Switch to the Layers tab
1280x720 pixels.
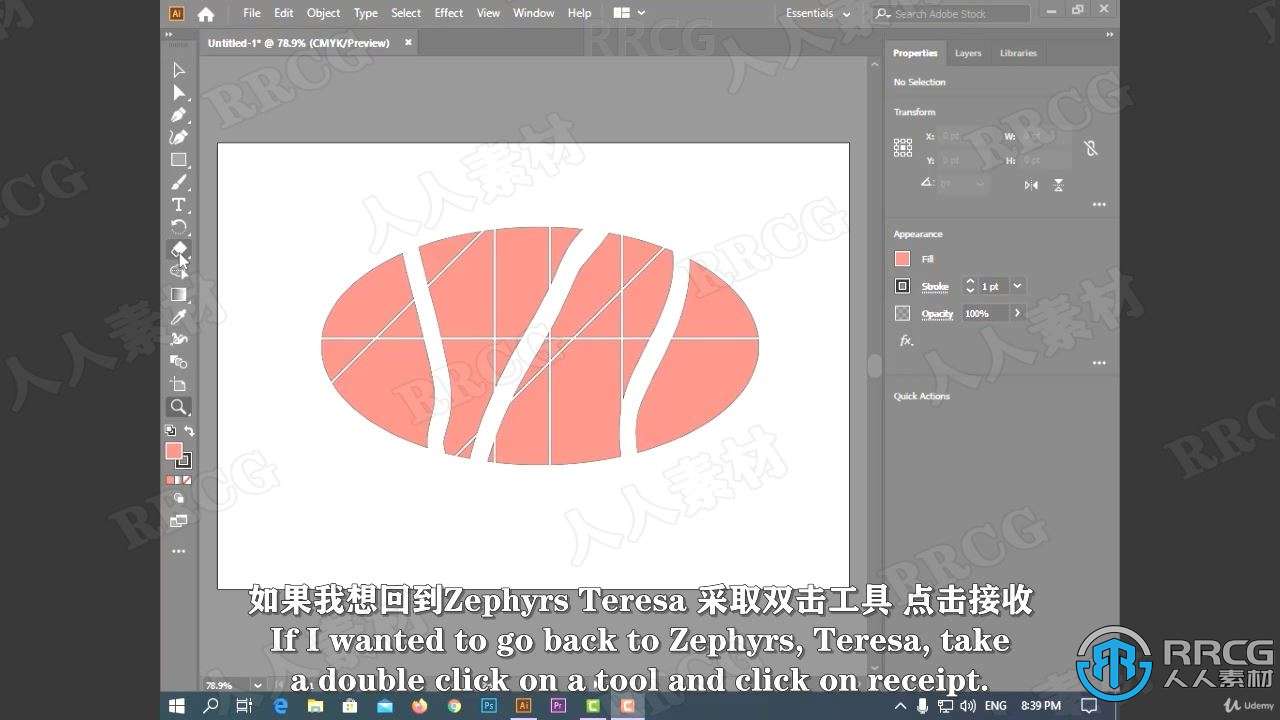coord(968,53)
